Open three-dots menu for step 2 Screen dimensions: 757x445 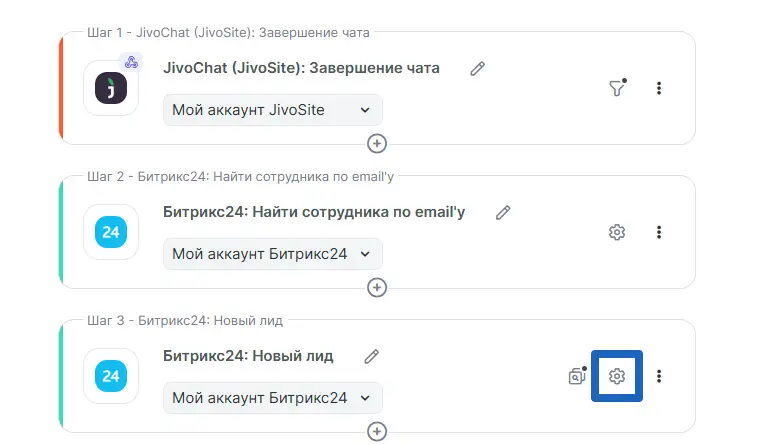coord(659,232)
